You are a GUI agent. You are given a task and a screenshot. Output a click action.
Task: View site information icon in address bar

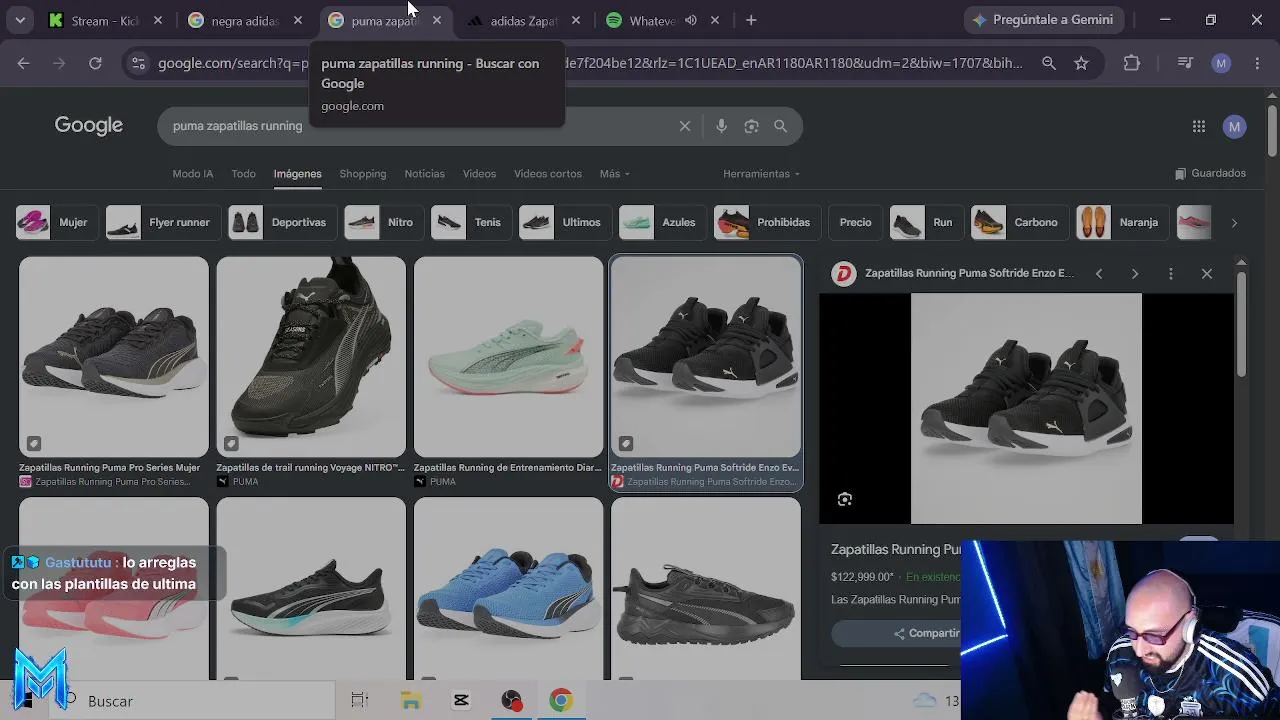pos(139,63)
